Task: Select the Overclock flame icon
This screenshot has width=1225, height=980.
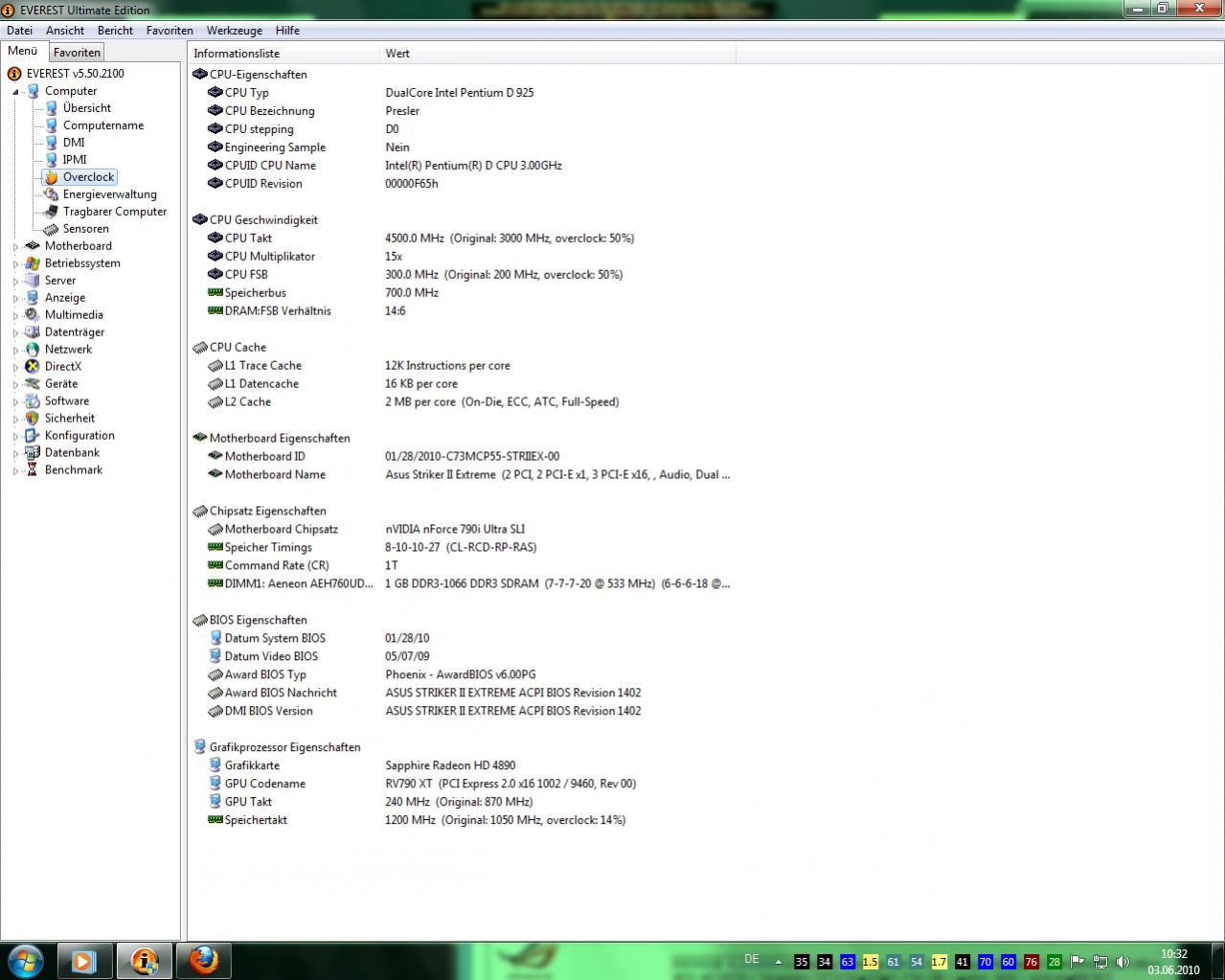Action: coord(51,177)
